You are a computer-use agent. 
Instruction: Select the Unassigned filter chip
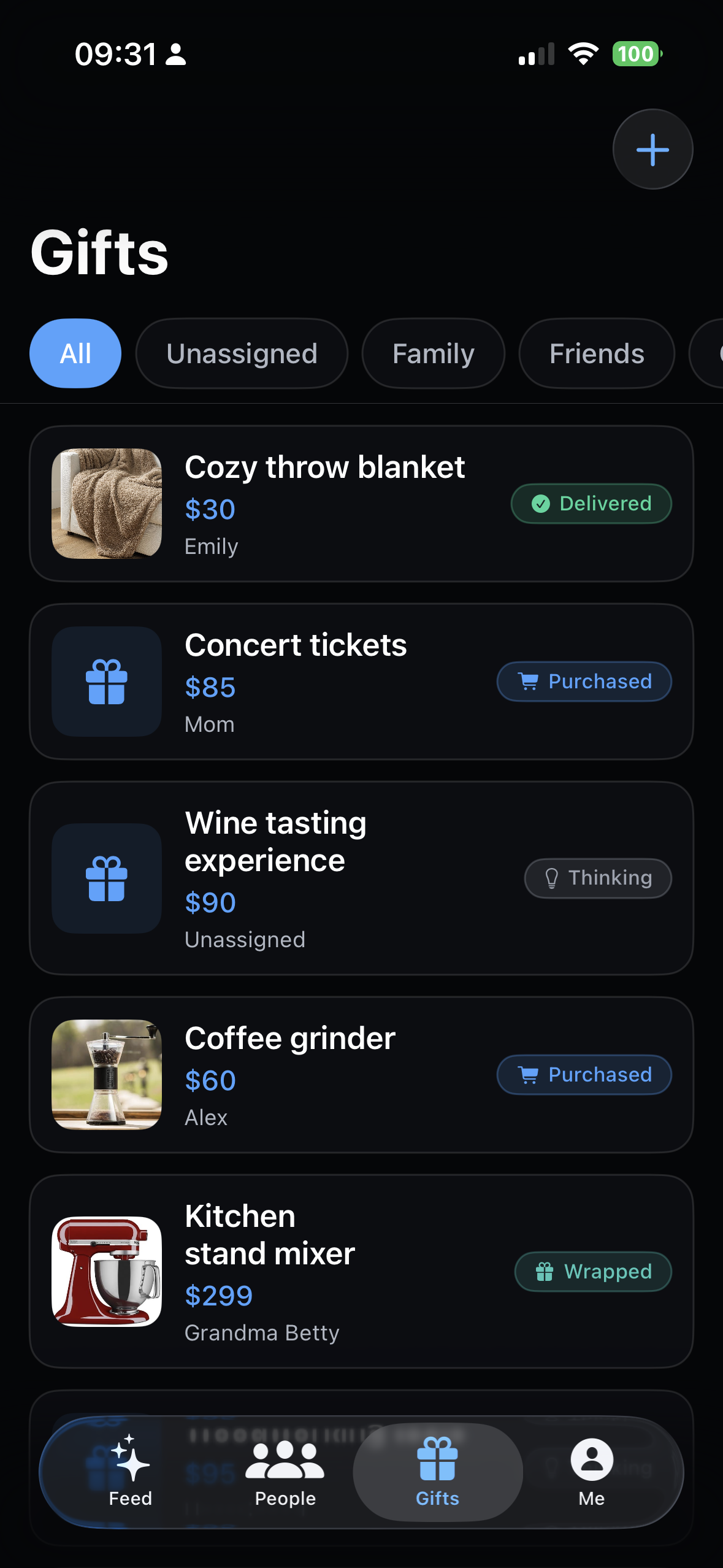point(242,353)
